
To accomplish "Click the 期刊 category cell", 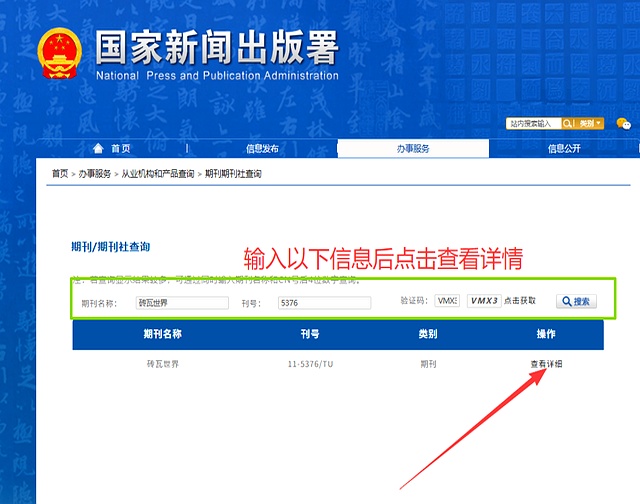I will [428, 364].
